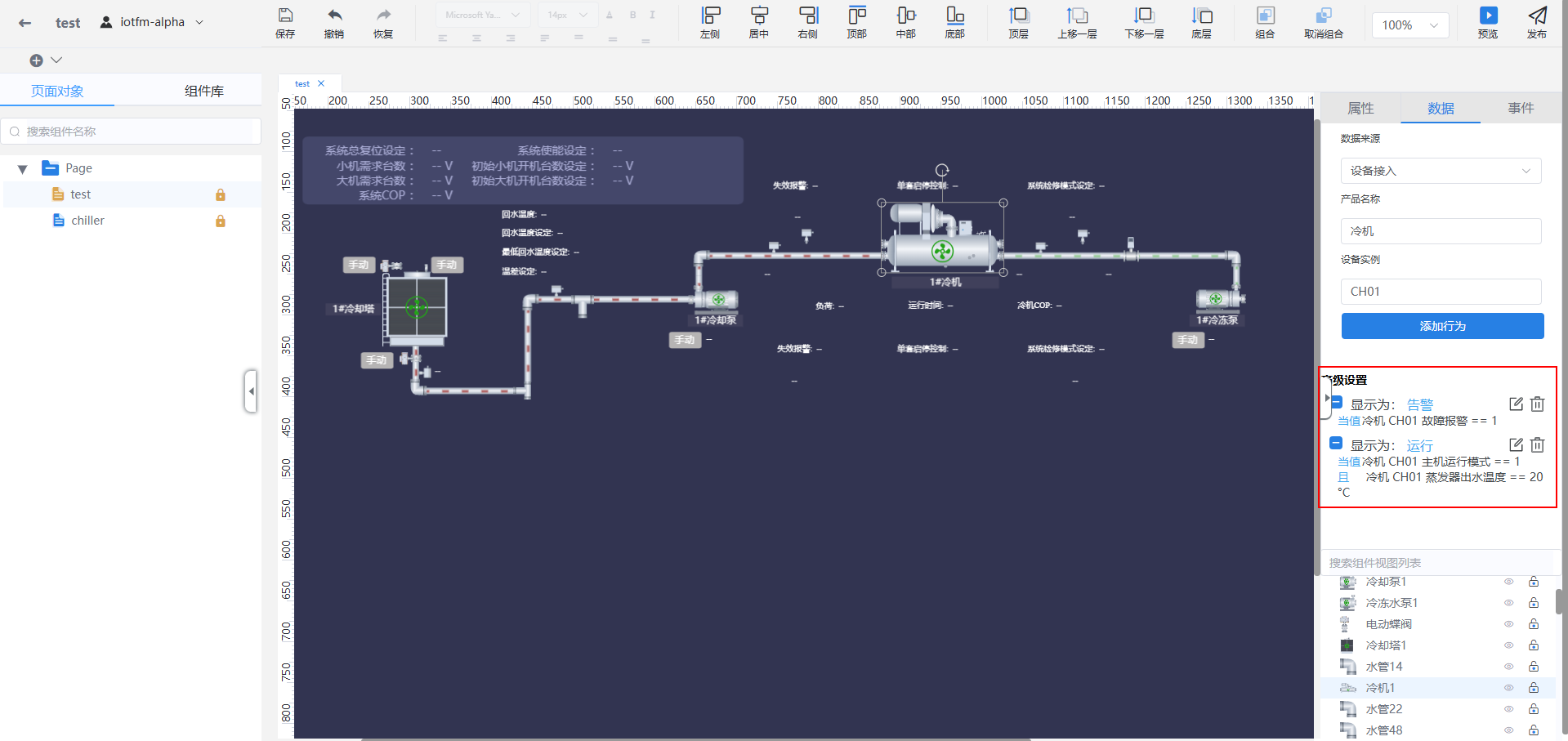Screen dimensions: 1568x741
Task: Bring to front with 顶层 icon
Action: 1019,16
